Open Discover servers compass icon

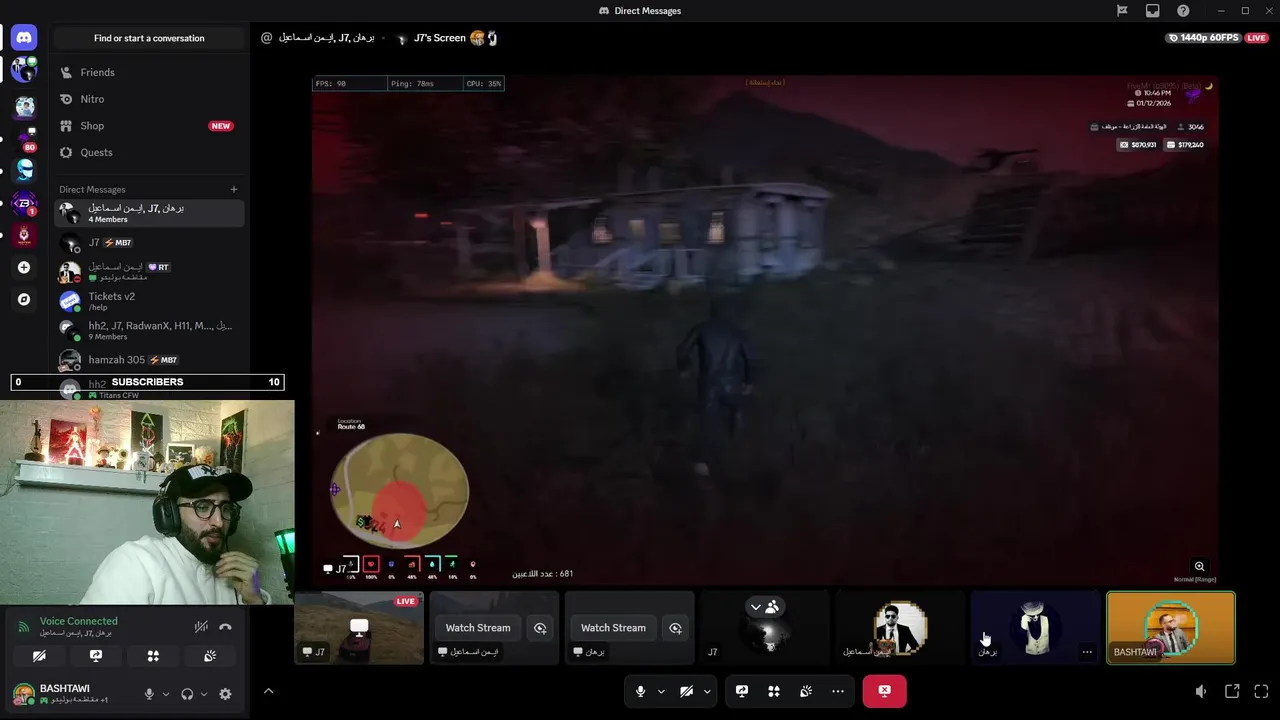click(x=24, y=299)
